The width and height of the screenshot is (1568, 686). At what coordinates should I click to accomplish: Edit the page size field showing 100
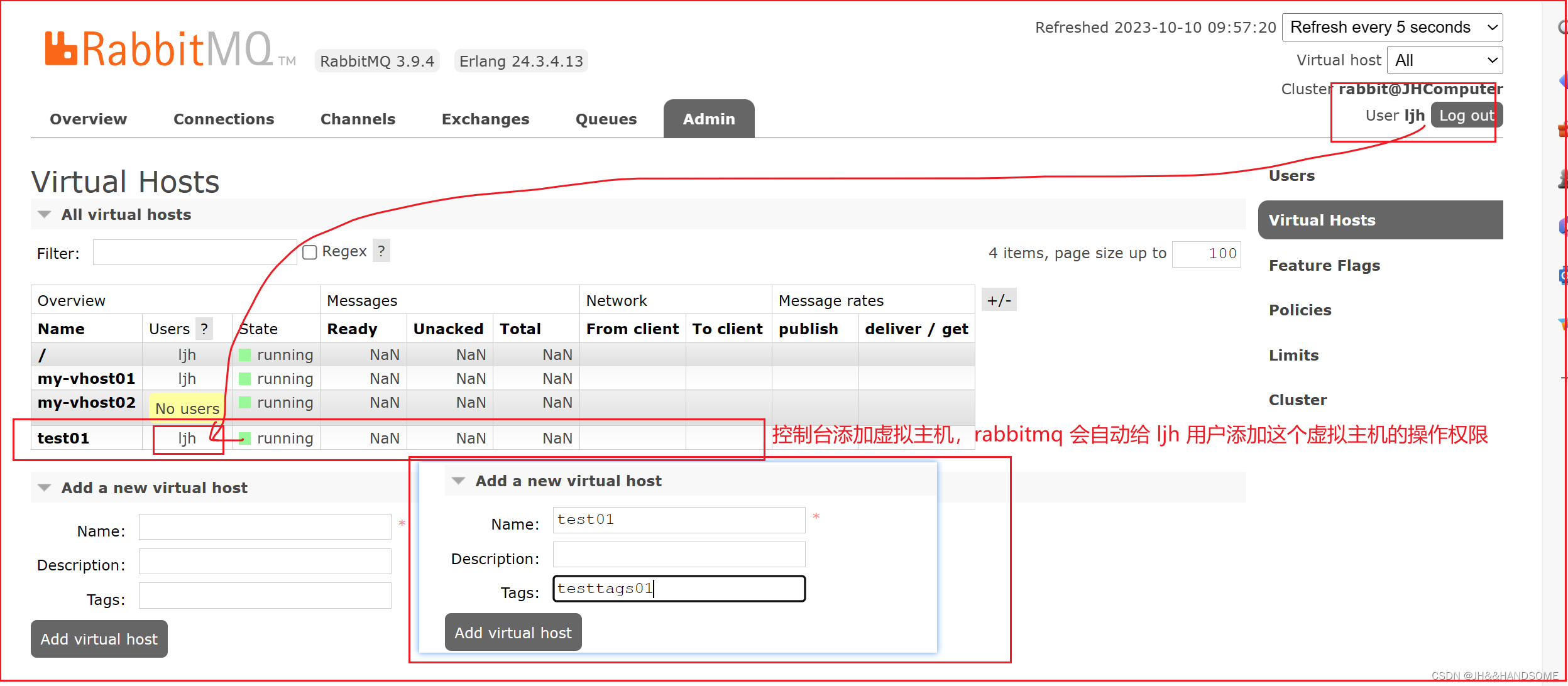[1206, 254]
